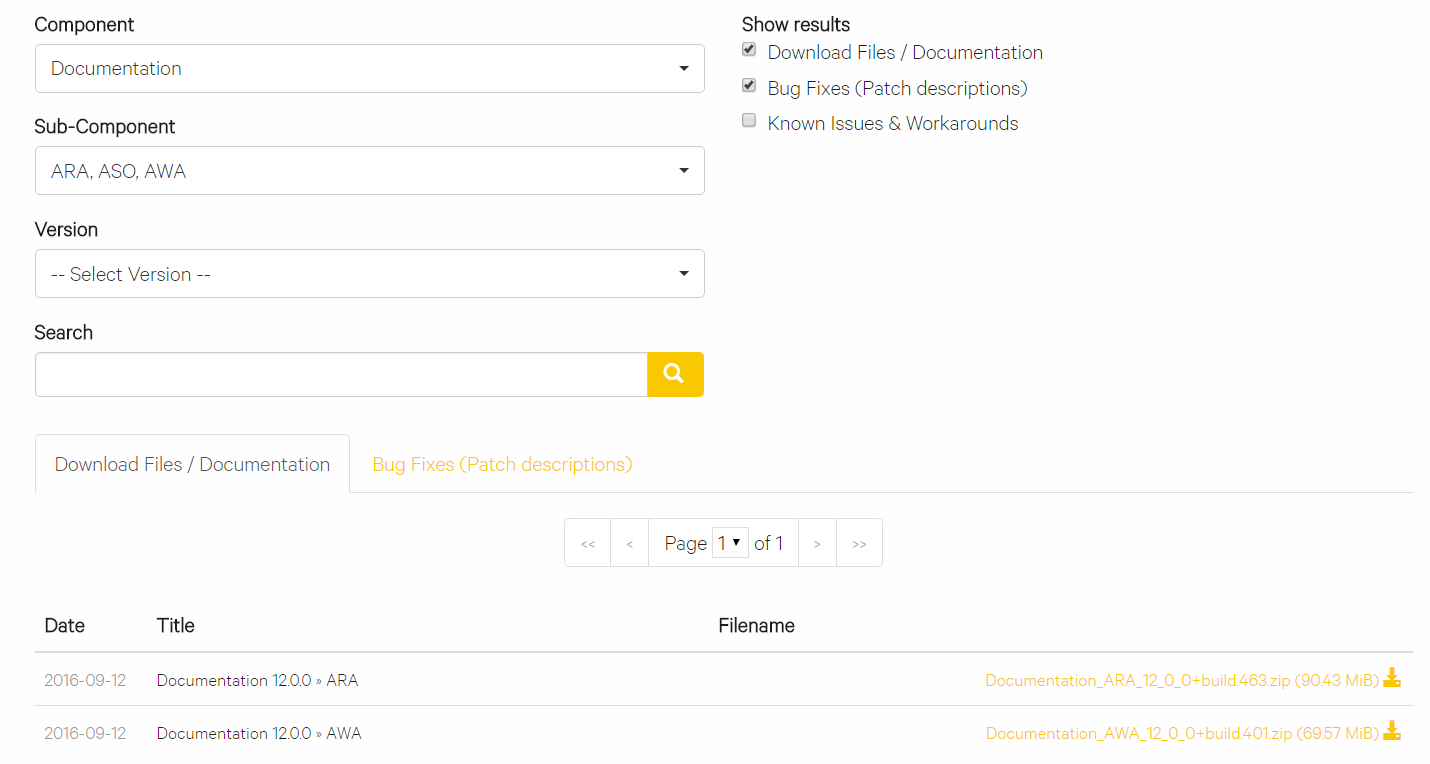Click inside the Search text field

340,374
